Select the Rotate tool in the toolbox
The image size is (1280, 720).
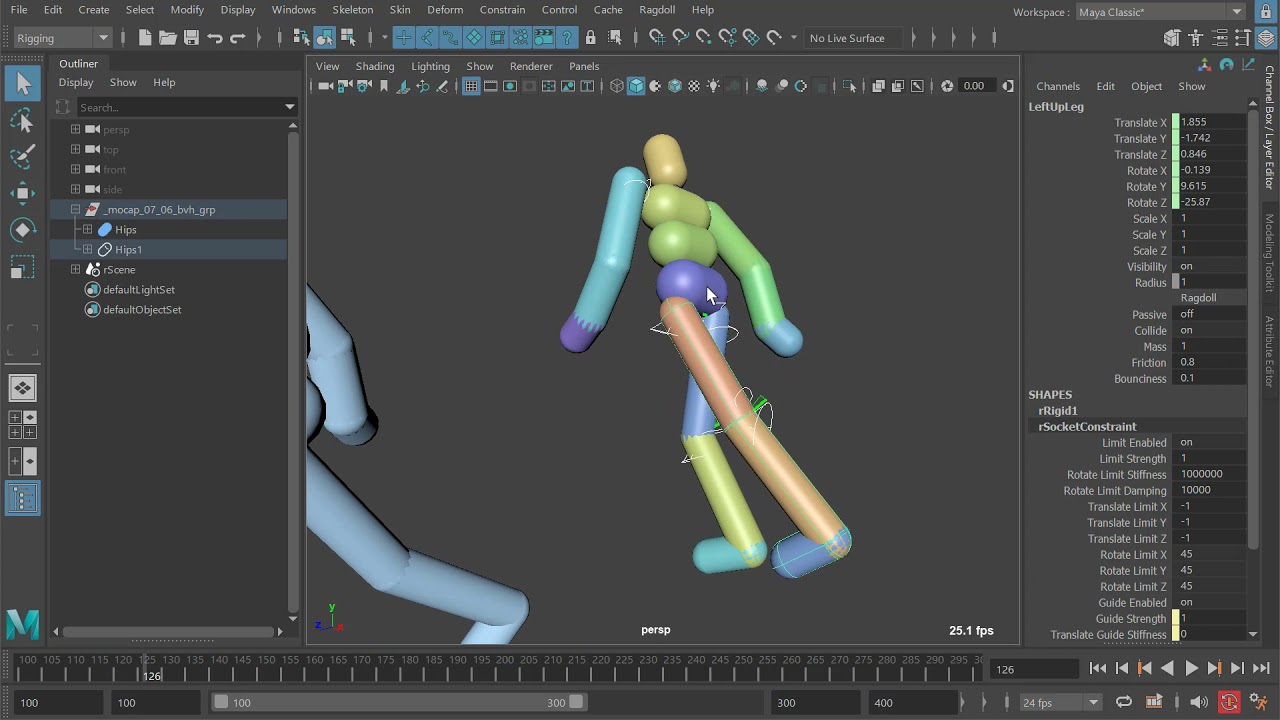23,230
